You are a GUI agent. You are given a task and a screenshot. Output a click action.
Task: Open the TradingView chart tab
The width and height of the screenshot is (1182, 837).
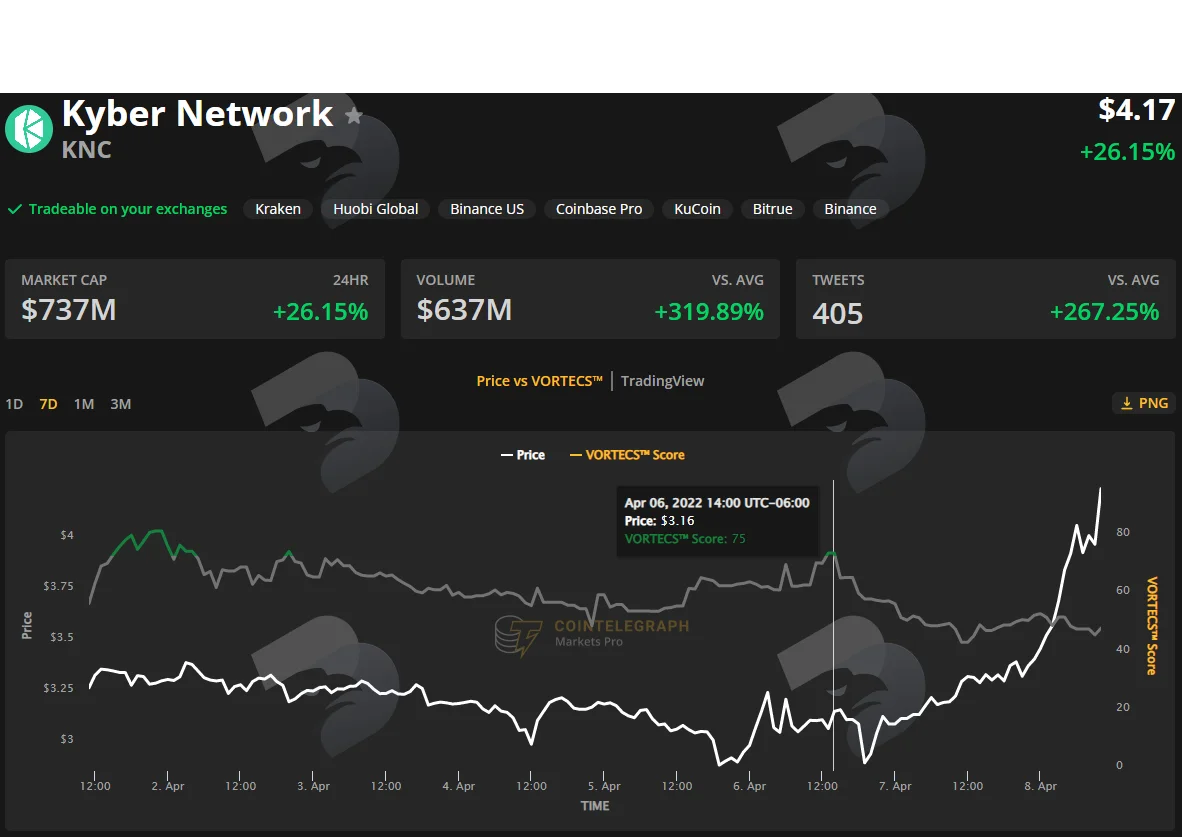click(663, 381)
